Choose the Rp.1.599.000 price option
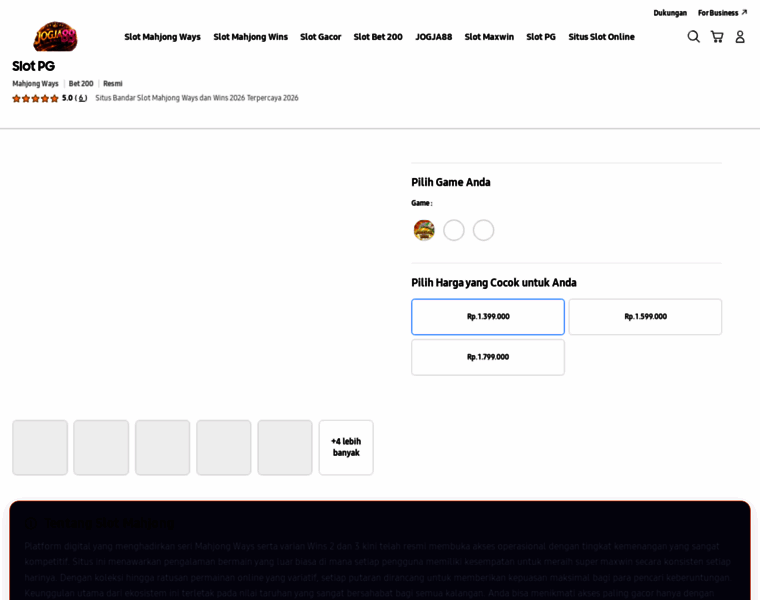Image resolution: width=760 pixels, height=600 pixels. (645, 316)
